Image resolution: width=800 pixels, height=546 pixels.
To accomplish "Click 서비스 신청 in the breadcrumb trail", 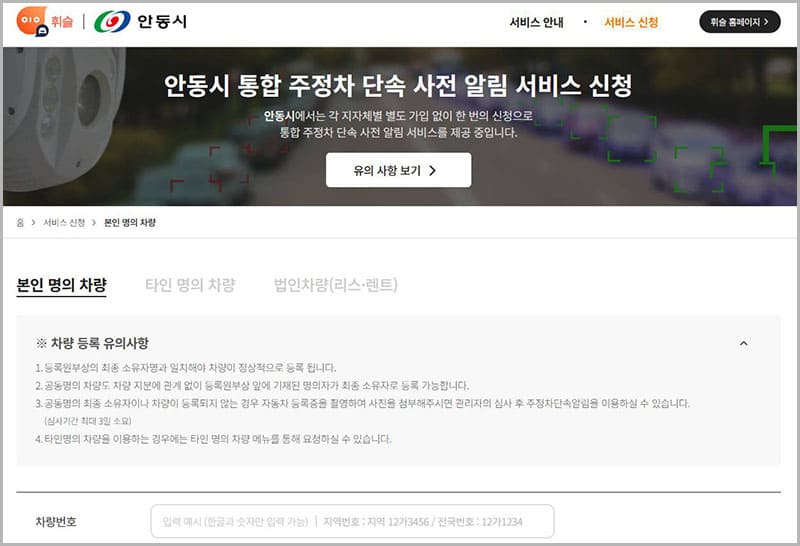I will 64,222.
